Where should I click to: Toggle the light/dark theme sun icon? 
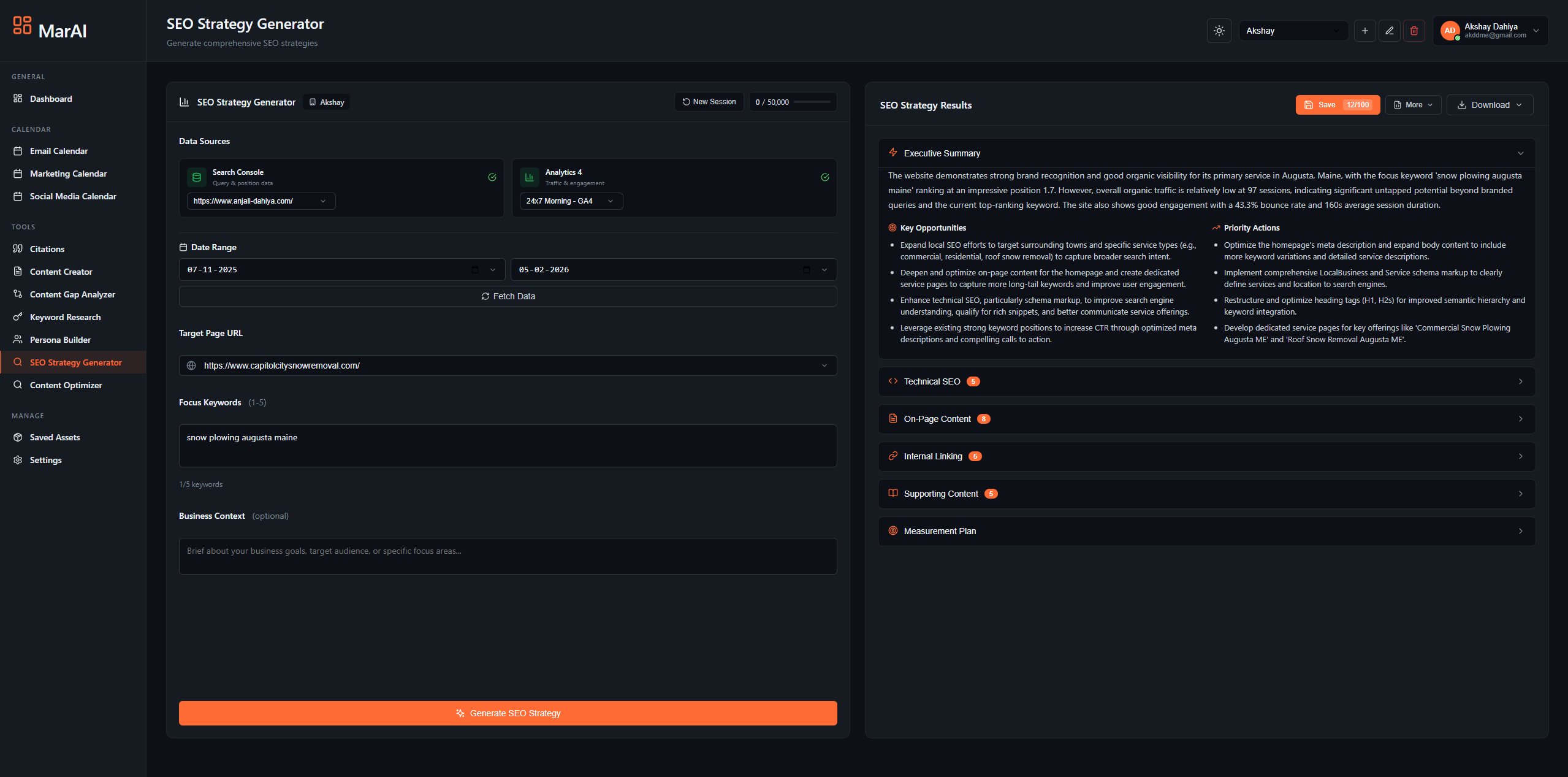tap(1219, 31)
